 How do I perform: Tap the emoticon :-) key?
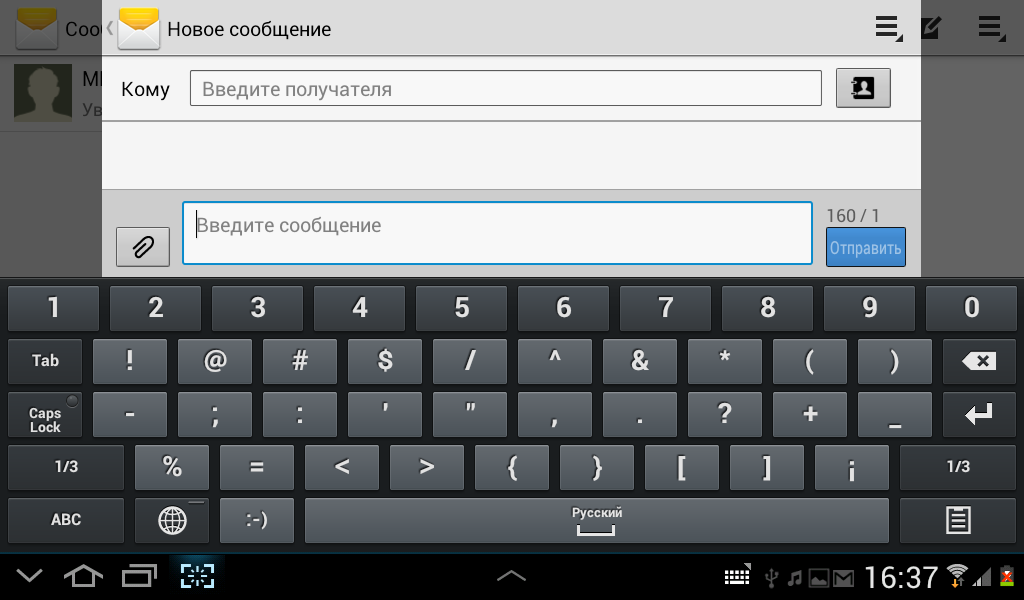point(257,520)
